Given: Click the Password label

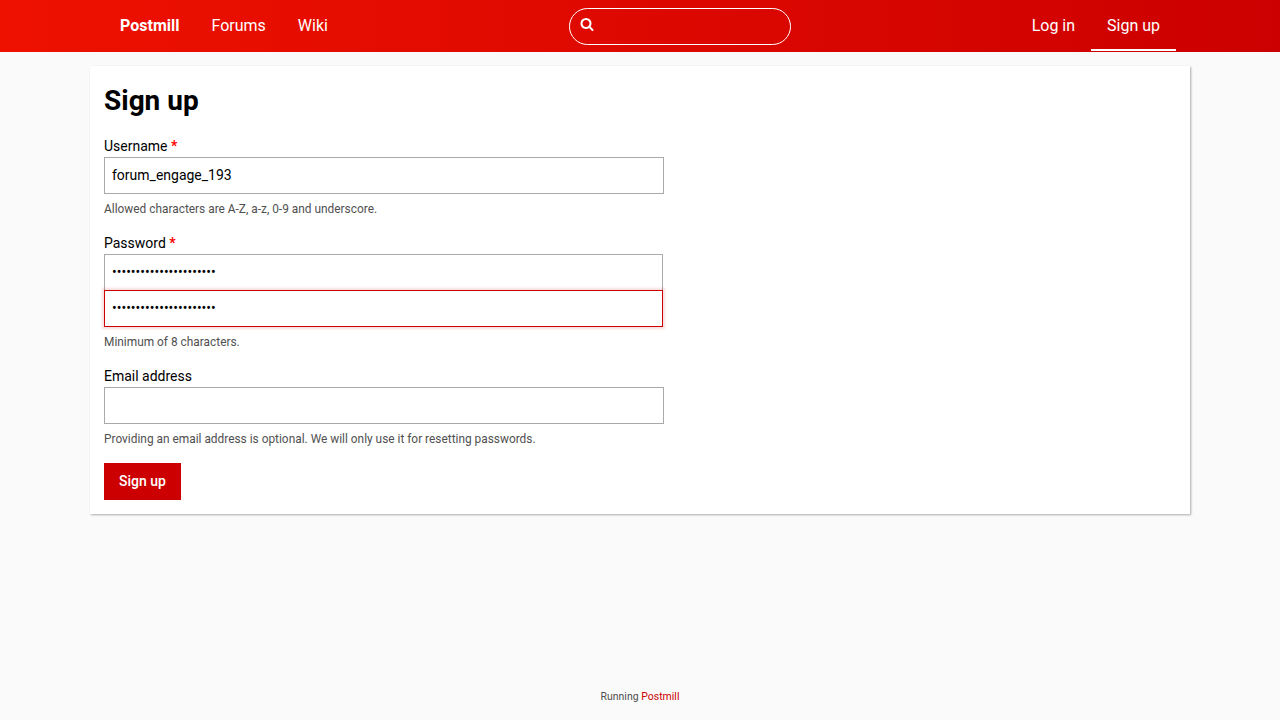Looking at the screenshot, I should pyautogui.click(x=135, y=243).
